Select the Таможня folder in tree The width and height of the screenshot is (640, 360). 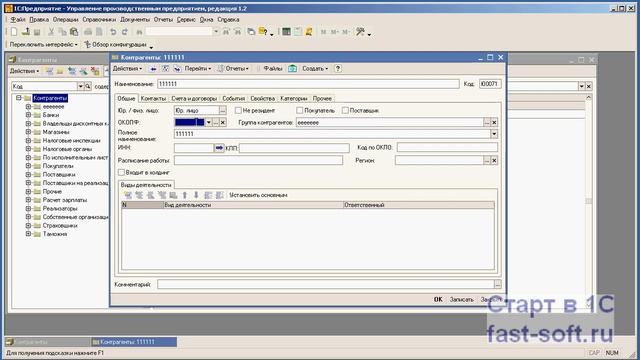click(x=55, y=234)
